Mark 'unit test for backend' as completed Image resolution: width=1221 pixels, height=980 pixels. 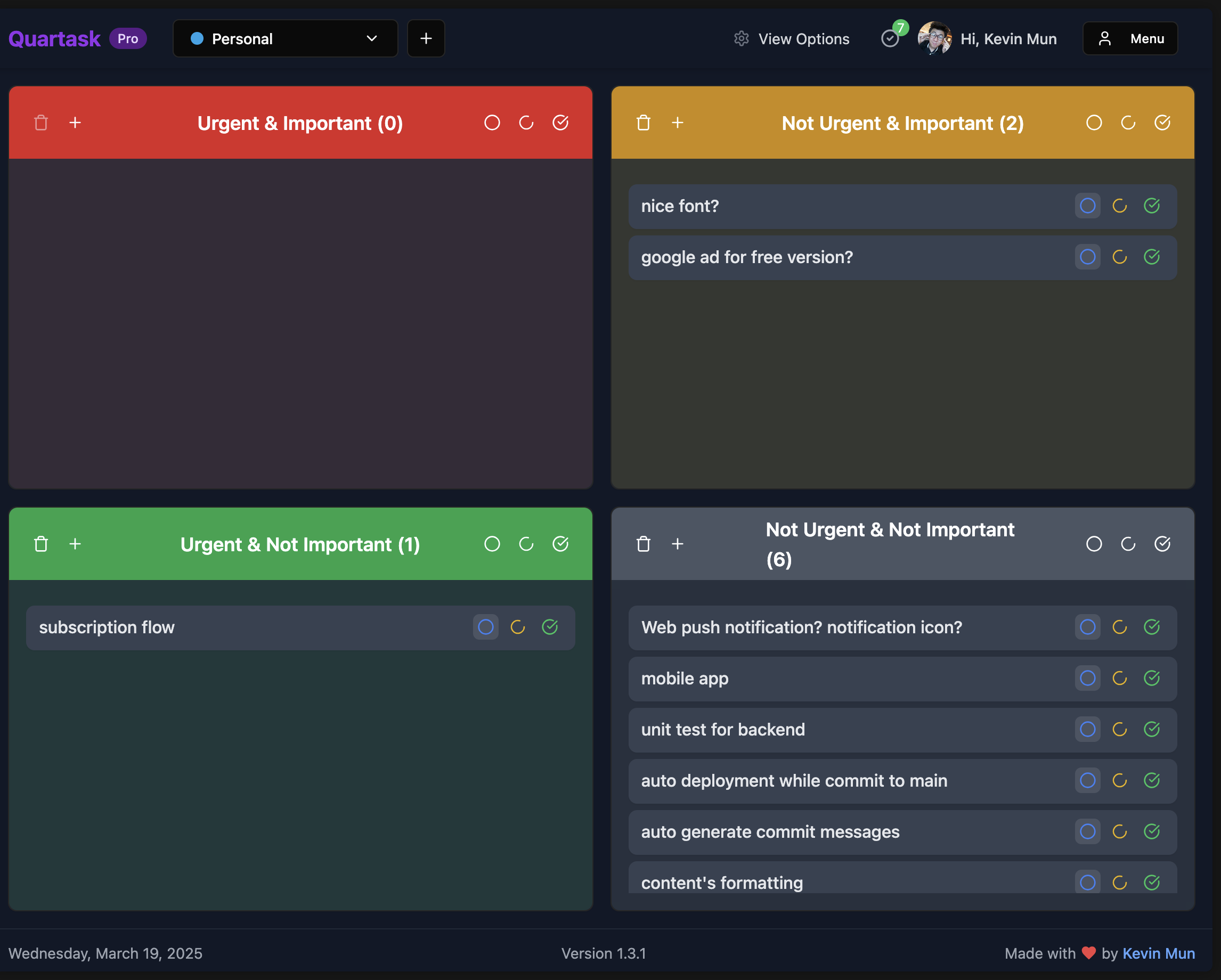coord(1152,729)
